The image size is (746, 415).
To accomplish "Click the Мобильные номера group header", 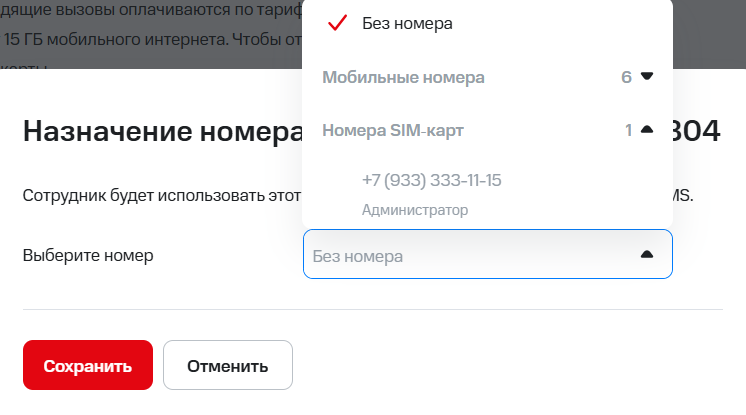I will pos(403,77).
